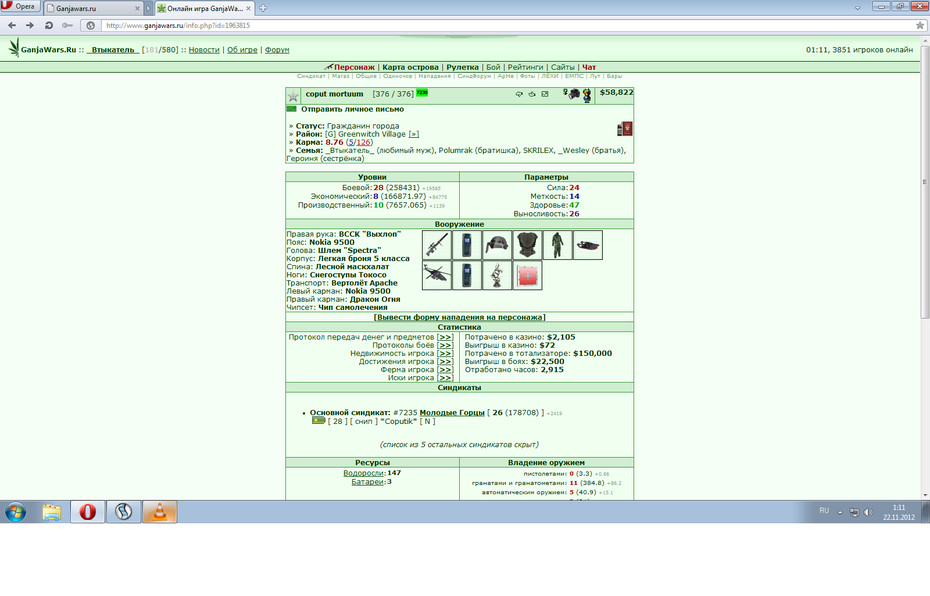Open the Nokia 9500 thumbnail in the top equipment row
This screenshot has height=596, width=930.
tap(467, 245)
